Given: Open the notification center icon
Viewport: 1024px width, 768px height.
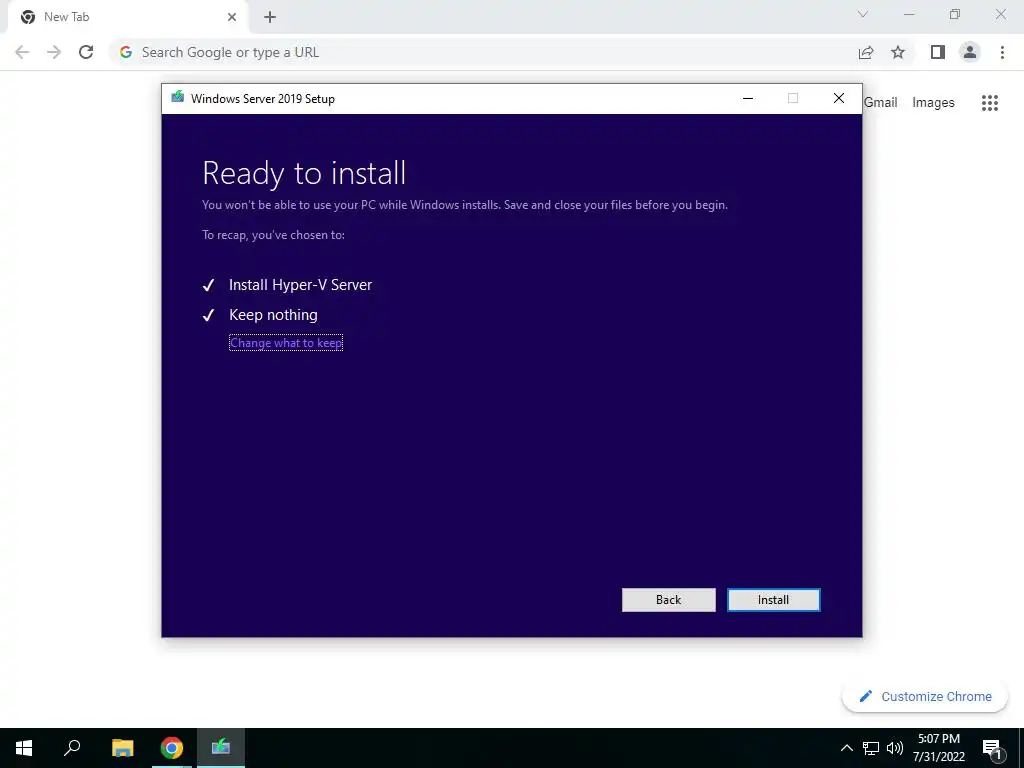Looking at the screenshot, I should tap(992, 748).
